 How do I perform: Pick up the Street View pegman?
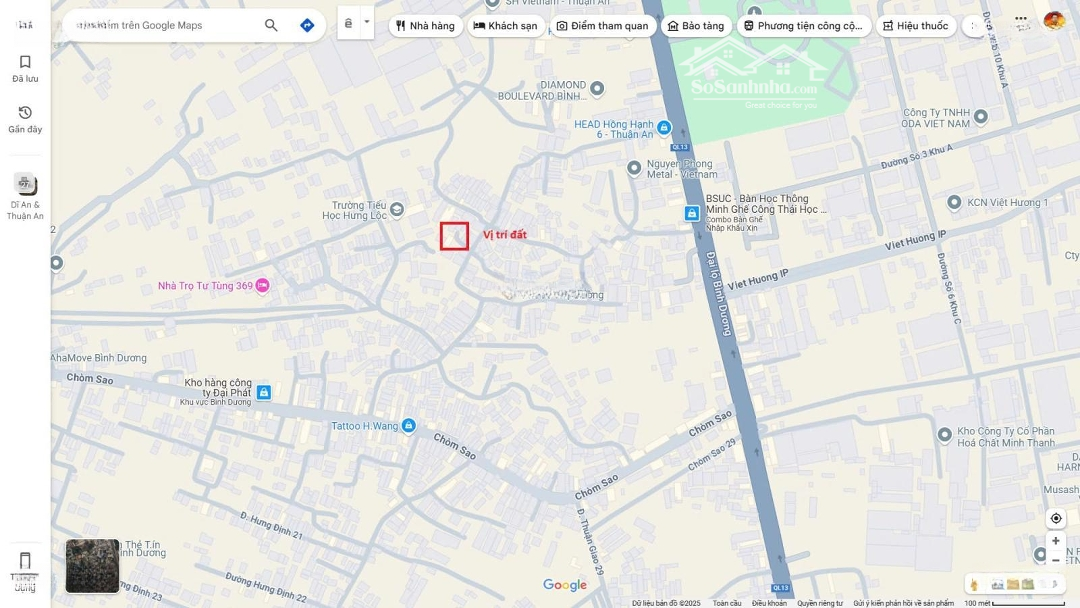pos(974,585)
